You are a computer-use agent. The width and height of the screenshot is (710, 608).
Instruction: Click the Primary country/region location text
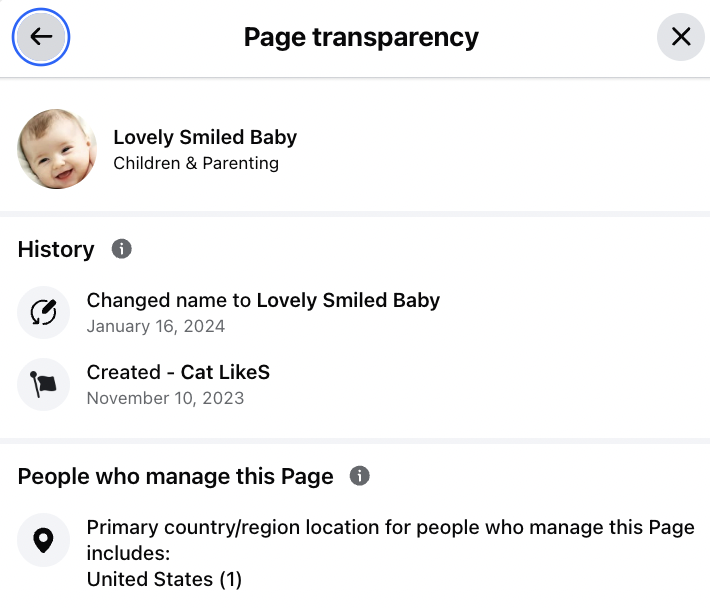click(390, 527)
